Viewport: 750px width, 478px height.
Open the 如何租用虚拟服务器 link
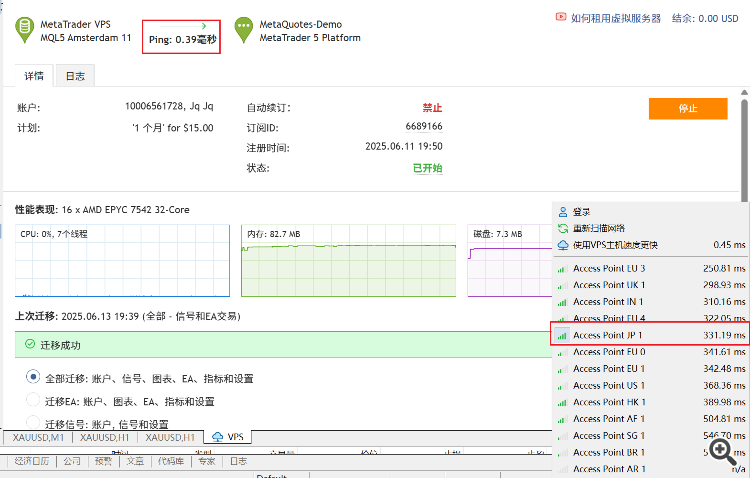616,18
